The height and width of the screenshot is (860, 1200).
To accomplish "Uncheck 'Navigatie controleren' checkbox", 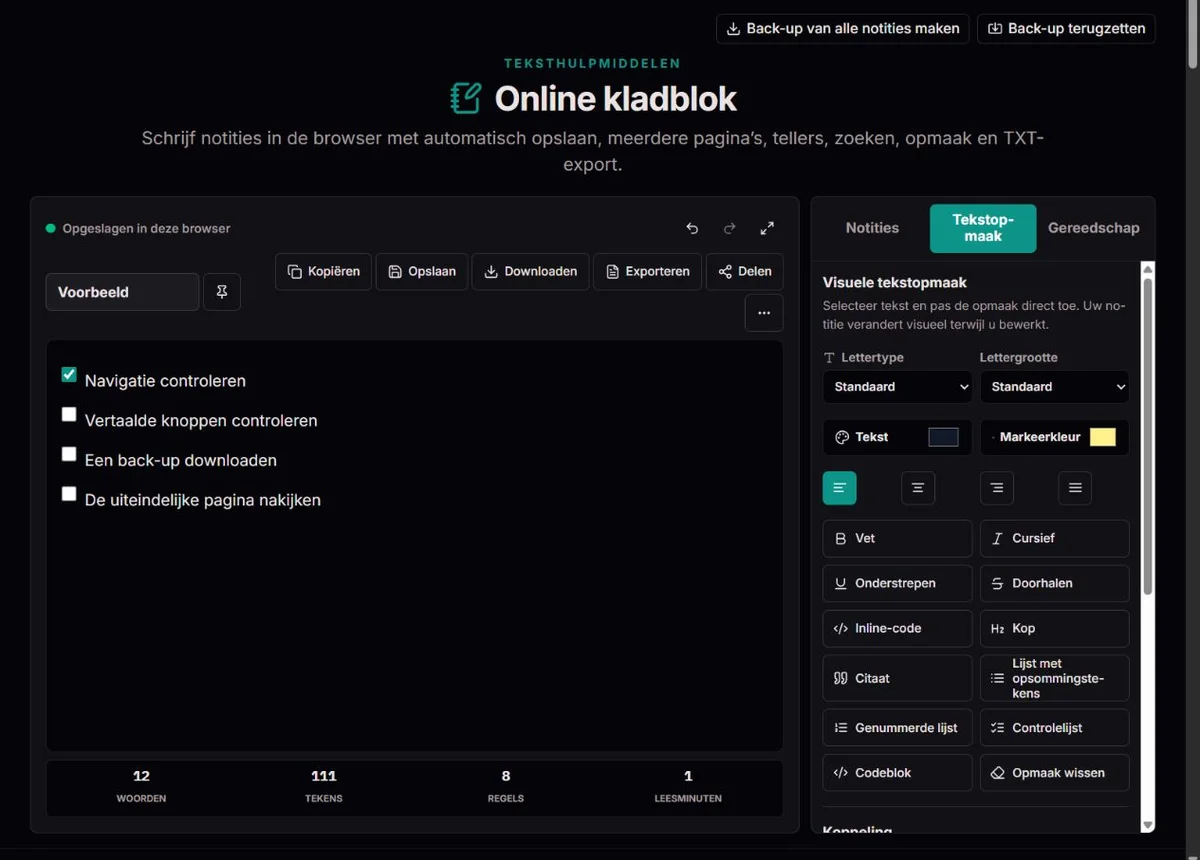I will [69, 375].
